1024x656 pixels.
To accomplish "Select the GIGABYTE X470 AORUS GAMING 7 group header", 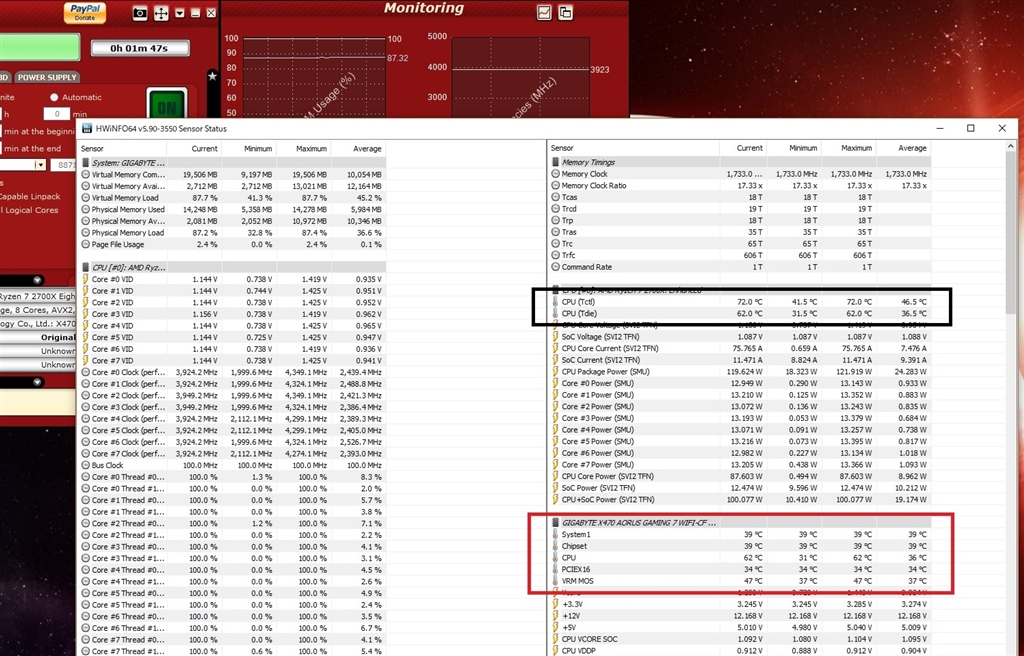I will 739,523.
